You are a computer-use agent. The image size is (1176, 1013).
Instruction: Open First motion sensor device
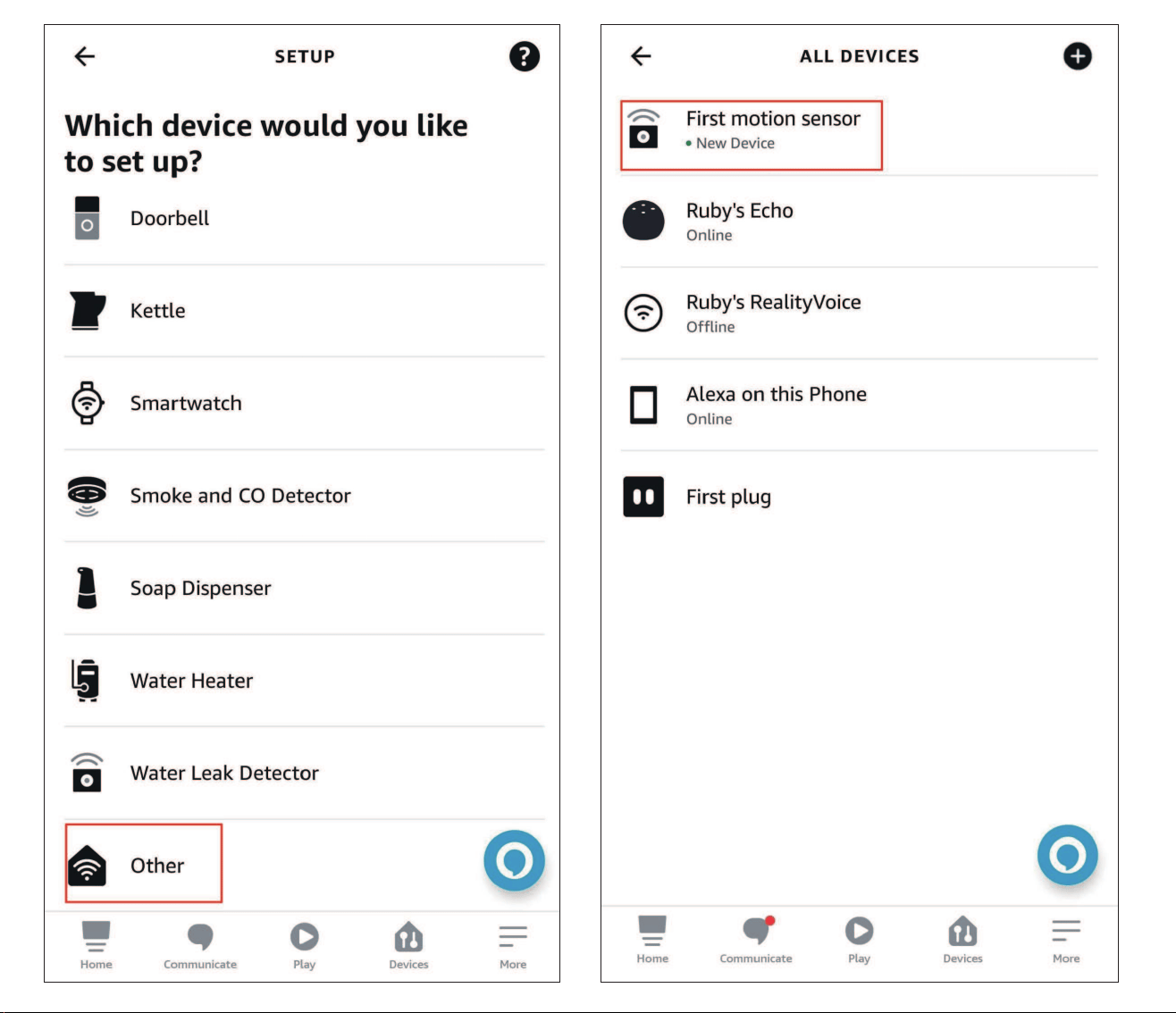click(859, 130)
